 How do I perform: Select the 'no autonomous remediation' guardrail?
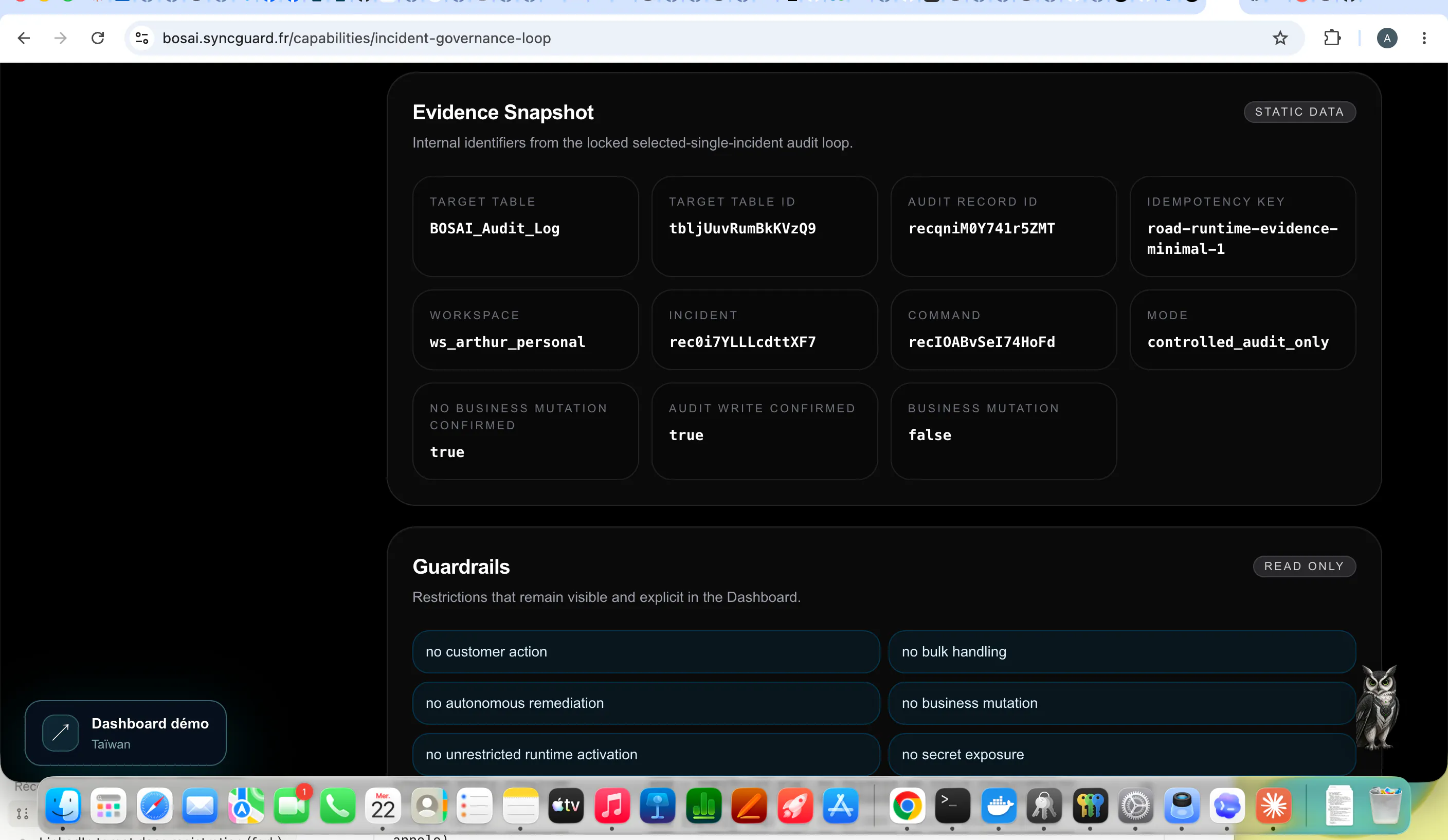646,703
